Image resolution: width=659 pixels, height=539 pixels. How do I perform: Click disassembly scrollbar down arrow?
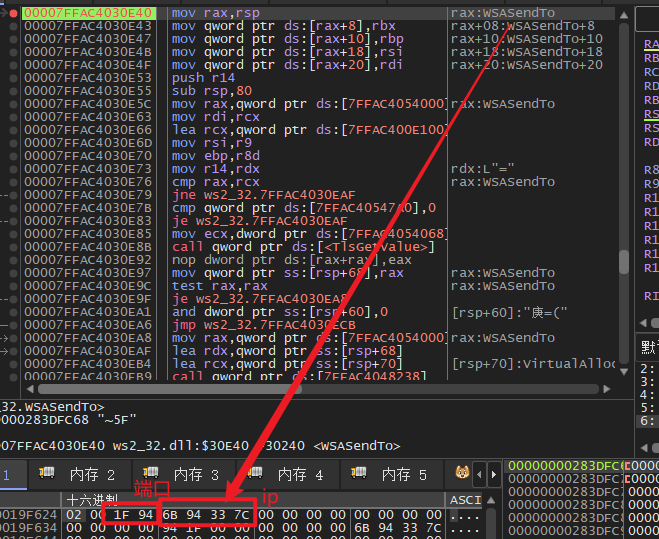click(624, 372)
